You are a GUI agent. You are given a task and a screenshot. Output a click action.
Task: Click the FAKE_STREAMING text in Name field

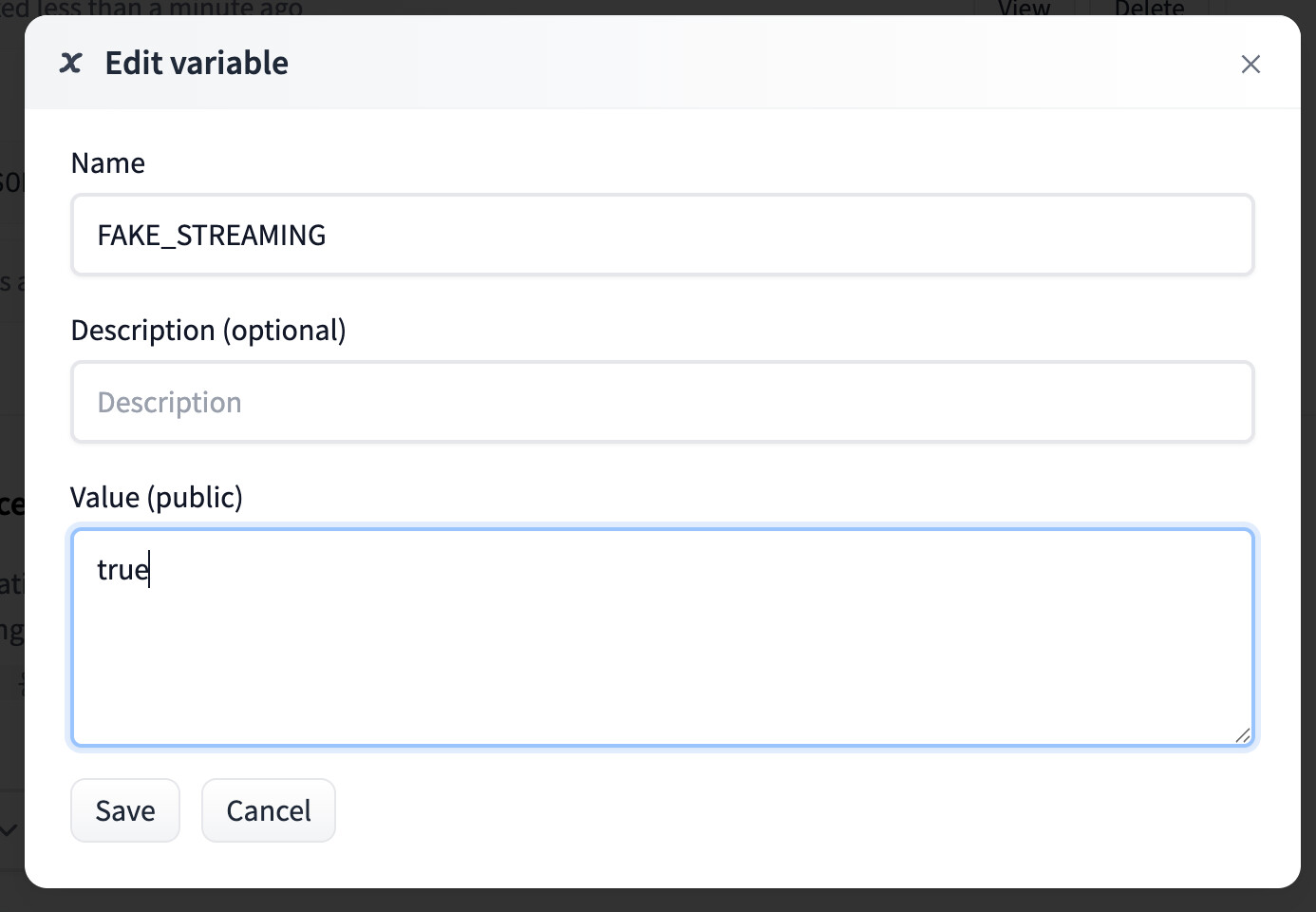[212, 235]
